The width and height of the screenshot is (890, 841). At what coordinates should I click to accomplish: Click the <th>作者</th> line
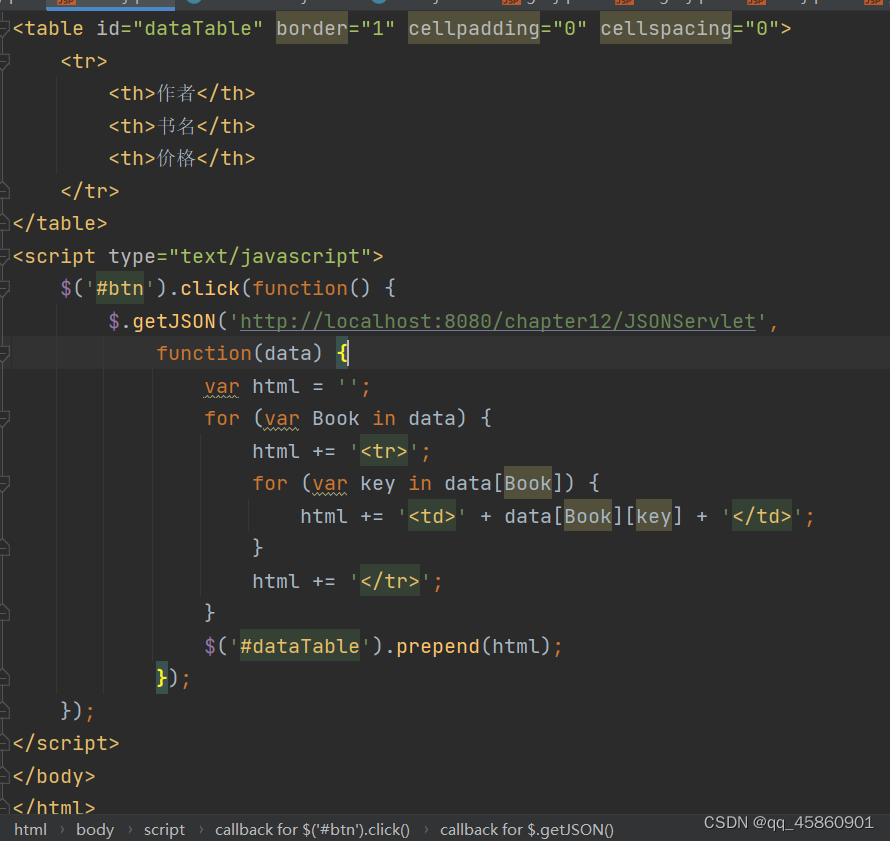(x=182, y=93)
